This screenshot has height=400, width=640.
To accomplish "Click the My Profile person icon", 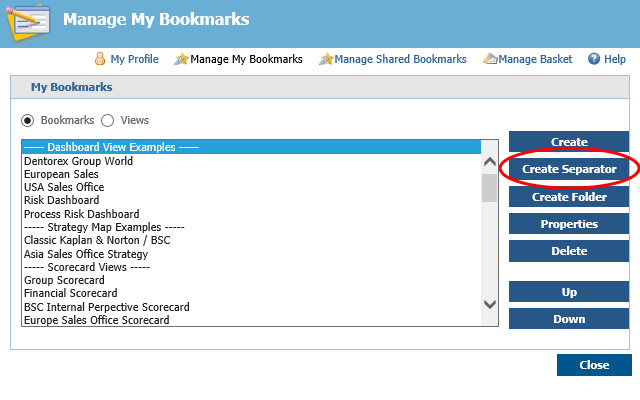I will pyautogui.click(x=100, y=59).
